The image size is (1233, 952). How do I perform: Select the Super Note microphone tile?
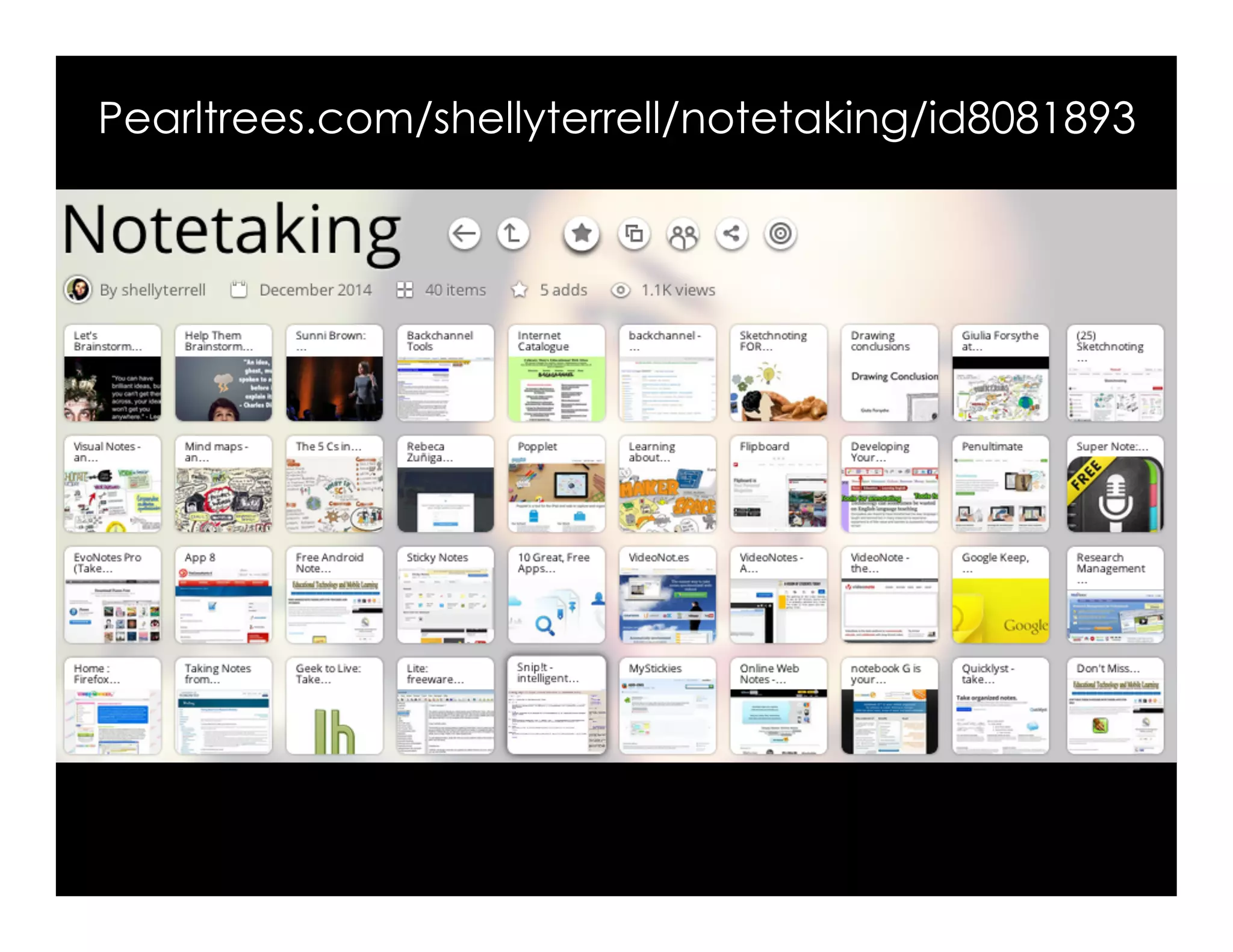[x=1115, y=484]
